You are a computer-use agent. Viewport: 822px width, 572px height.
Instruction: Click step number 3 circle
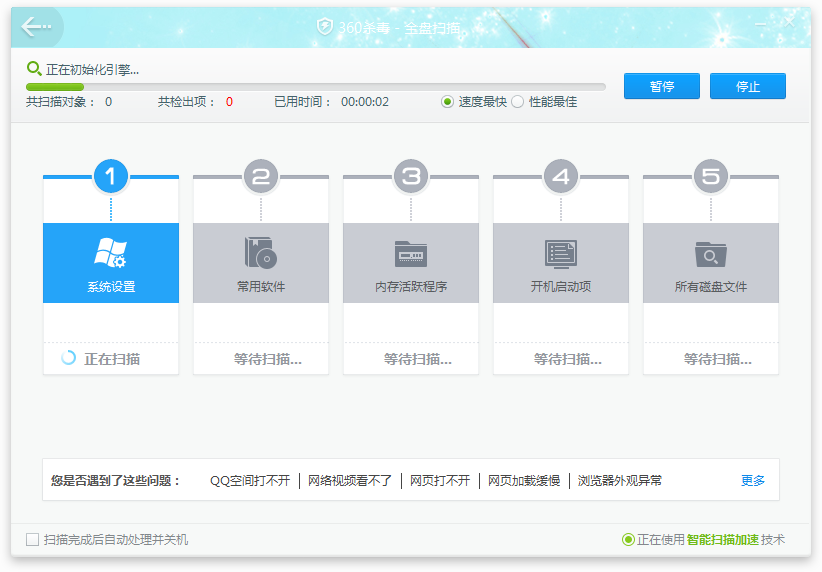pyautogui.click(x=410, y=177)
